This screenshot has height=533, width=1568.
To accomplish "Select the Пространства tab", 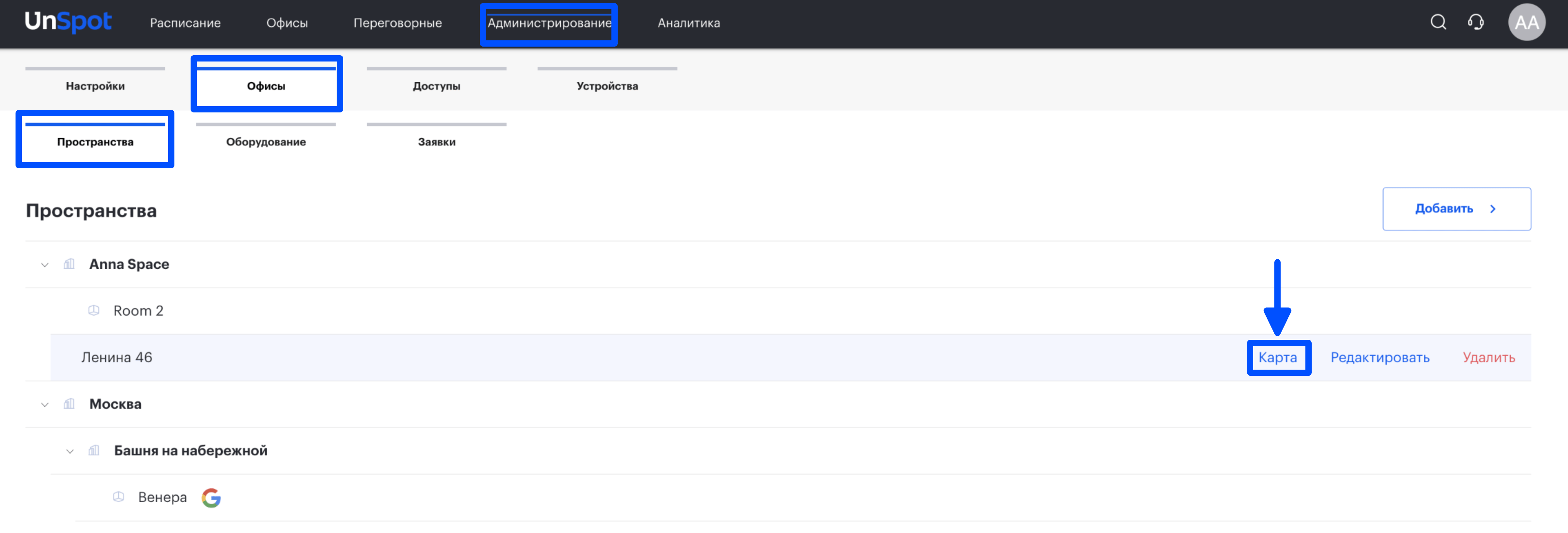I will [95, 142].
